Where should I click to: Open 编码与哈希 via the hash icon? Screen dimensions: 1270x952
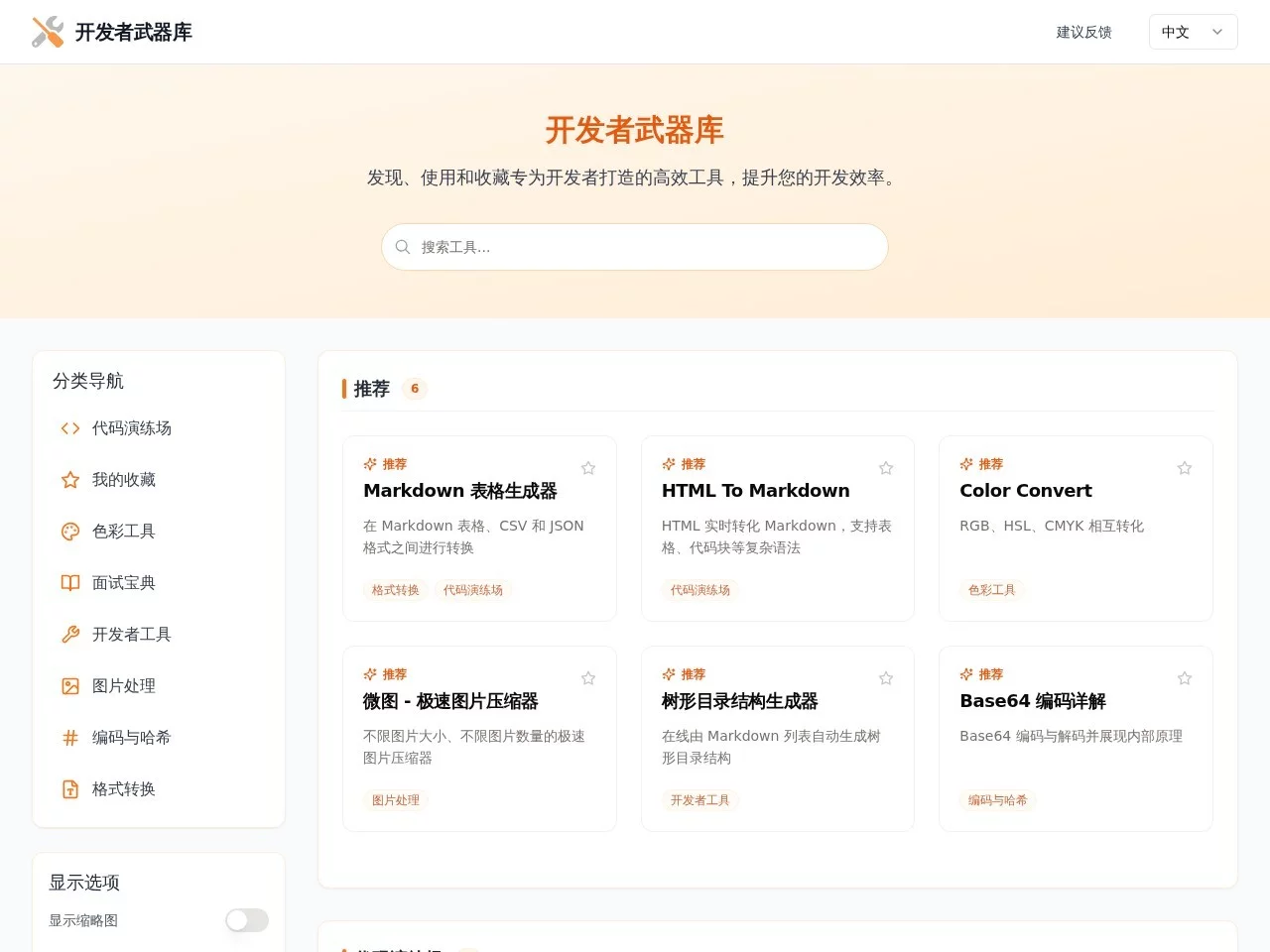69,738
